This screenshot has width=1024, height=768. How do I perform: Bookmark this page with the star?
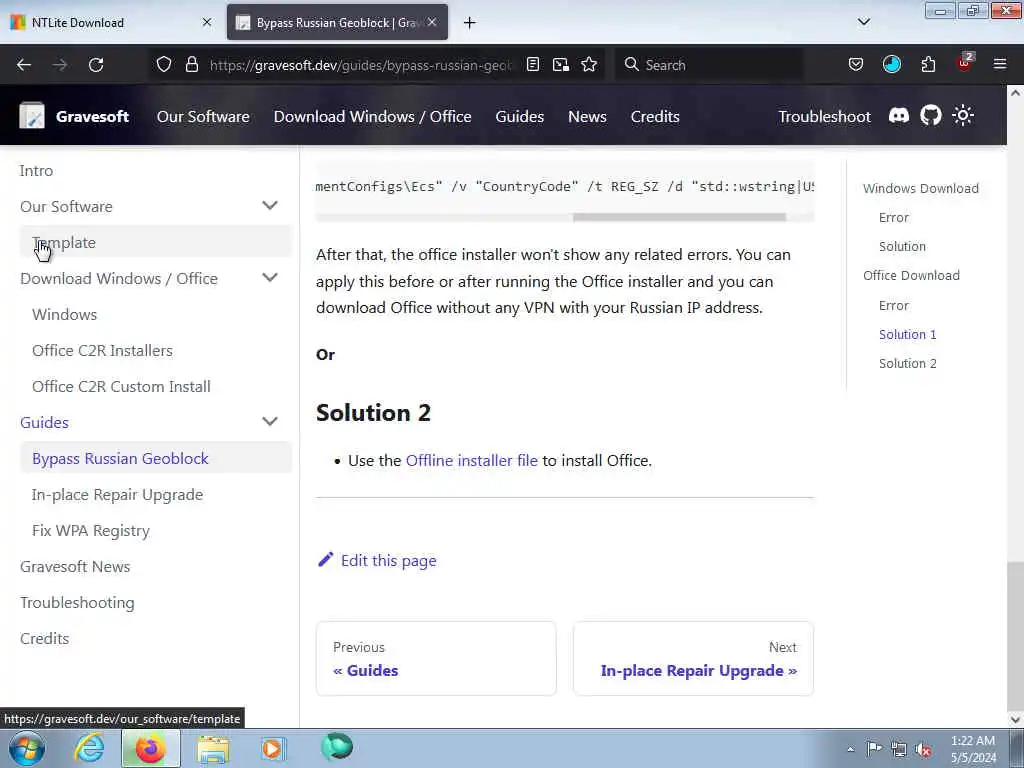pyautogui.click(x=589, y=64)
